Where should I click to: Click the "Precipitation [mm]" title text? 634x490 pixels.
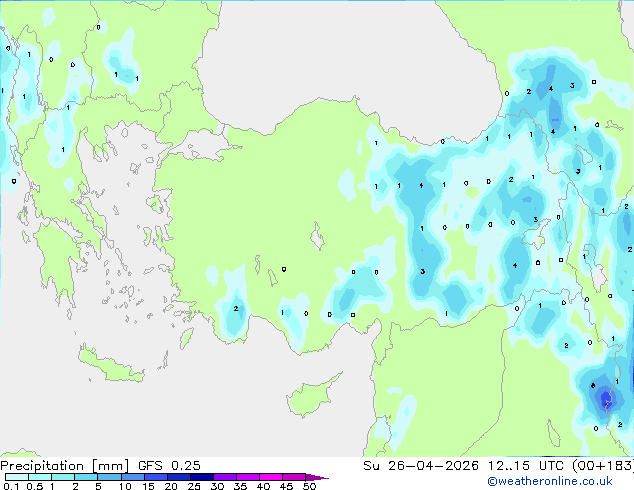coord(65,466)
